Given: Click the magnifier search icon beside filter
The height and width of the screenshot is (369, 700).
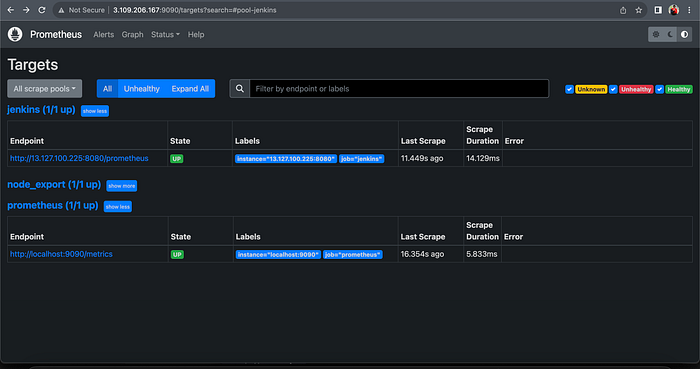Looking at the screenshot, I should (x=240, y=89).
